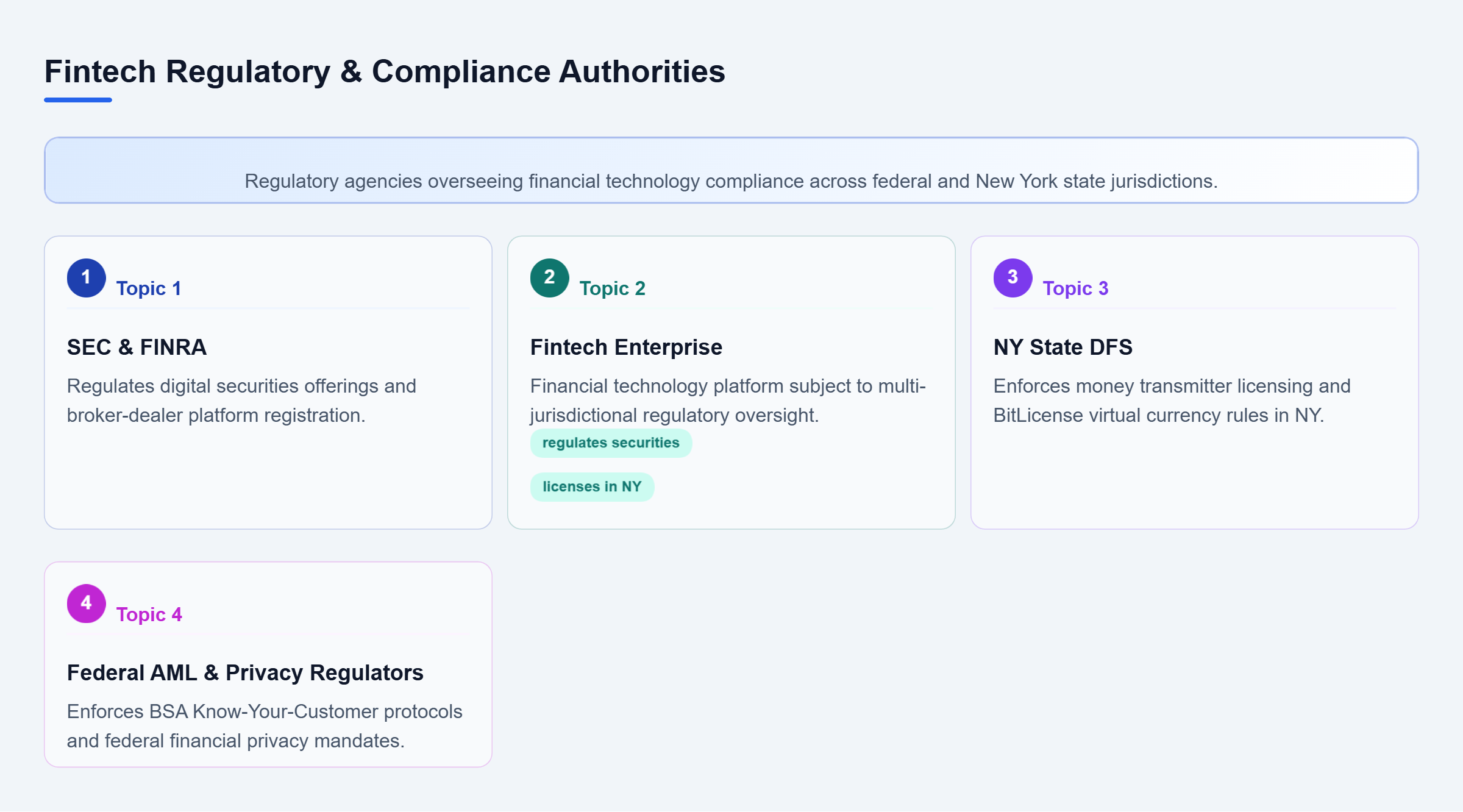Open the 'SEC & FINRA' heading
1463x812 pixels.
click(137, 347)
